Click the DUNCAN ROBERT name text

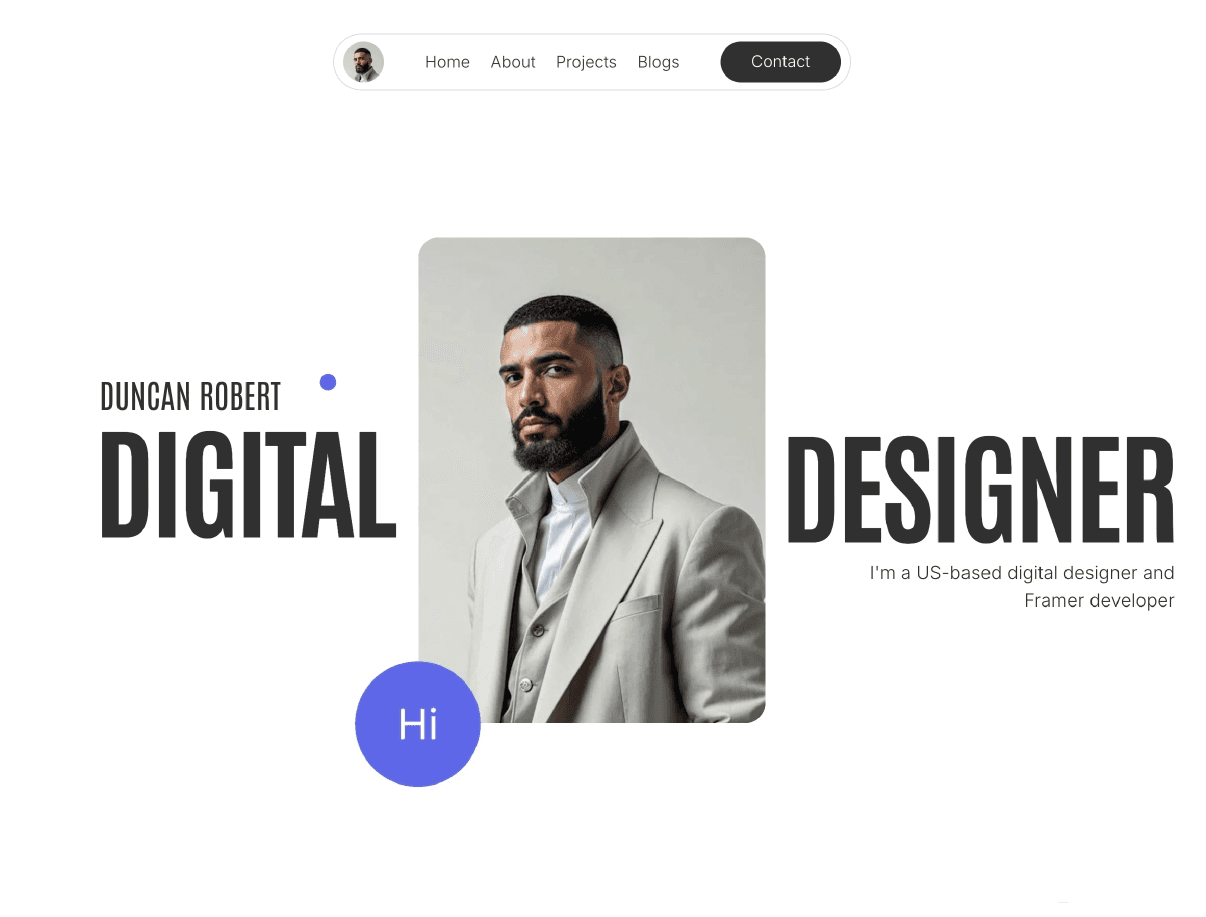(191, 397)
